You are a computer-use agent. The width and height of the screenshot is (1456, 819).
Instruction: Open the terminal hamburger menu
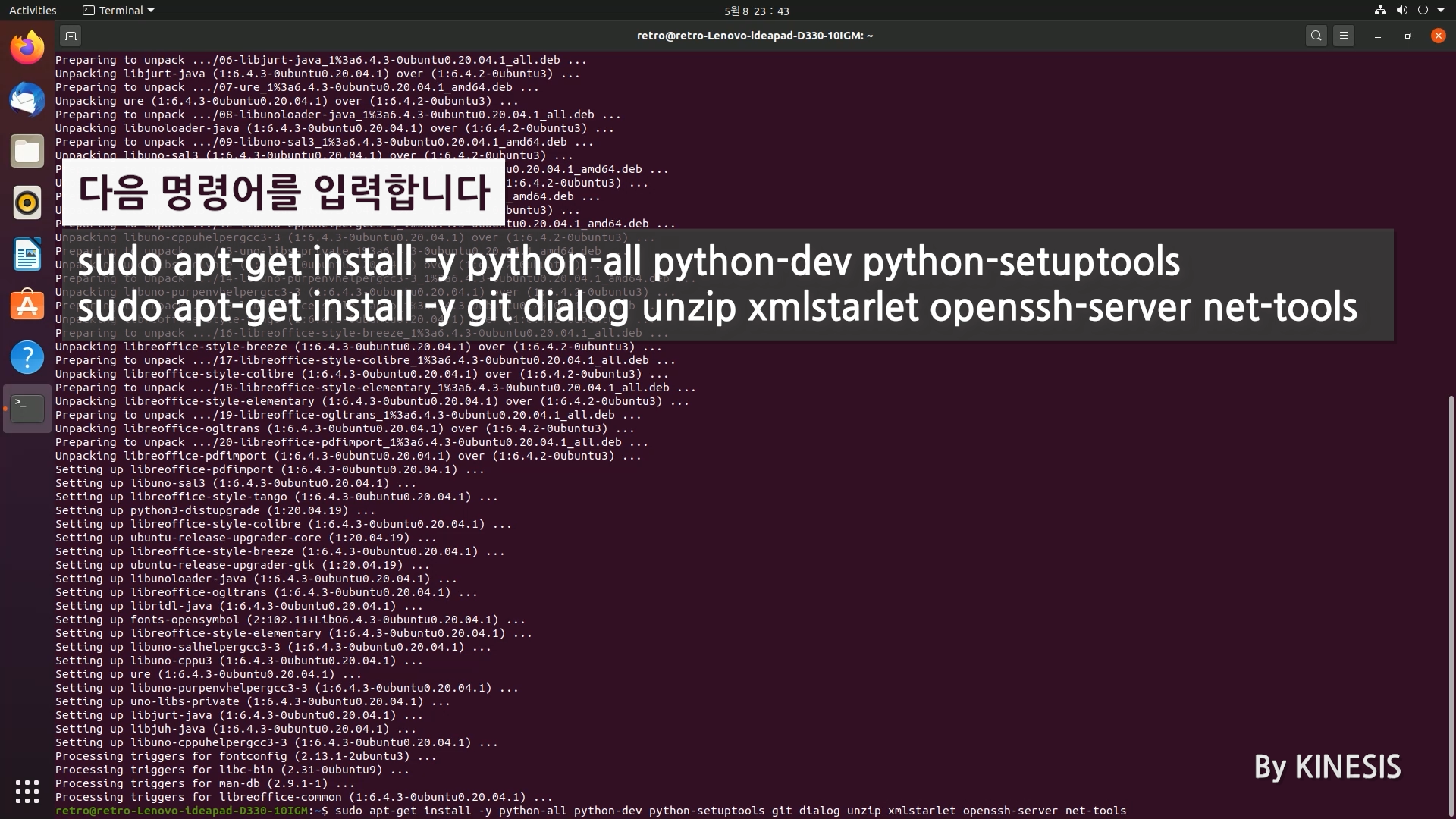coord(1344,36)
